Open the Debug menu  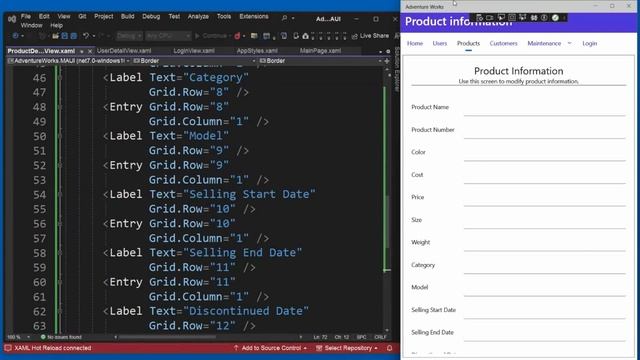pos(151,16)
